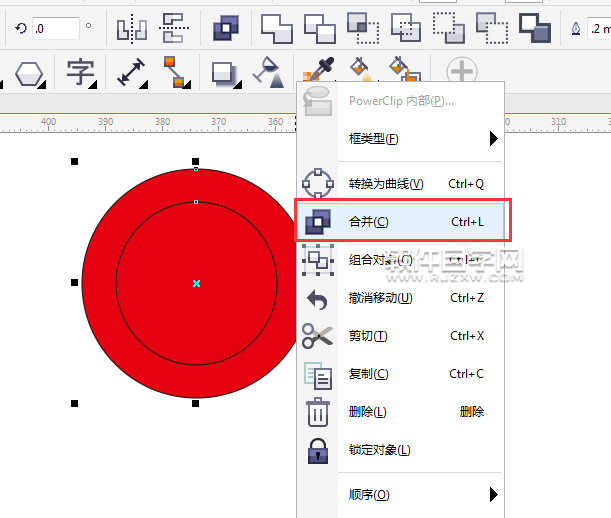Viewport: 611px width, 518px height.
Task: Click the bottom-left selection handle
Action: [x=74, y=403]
